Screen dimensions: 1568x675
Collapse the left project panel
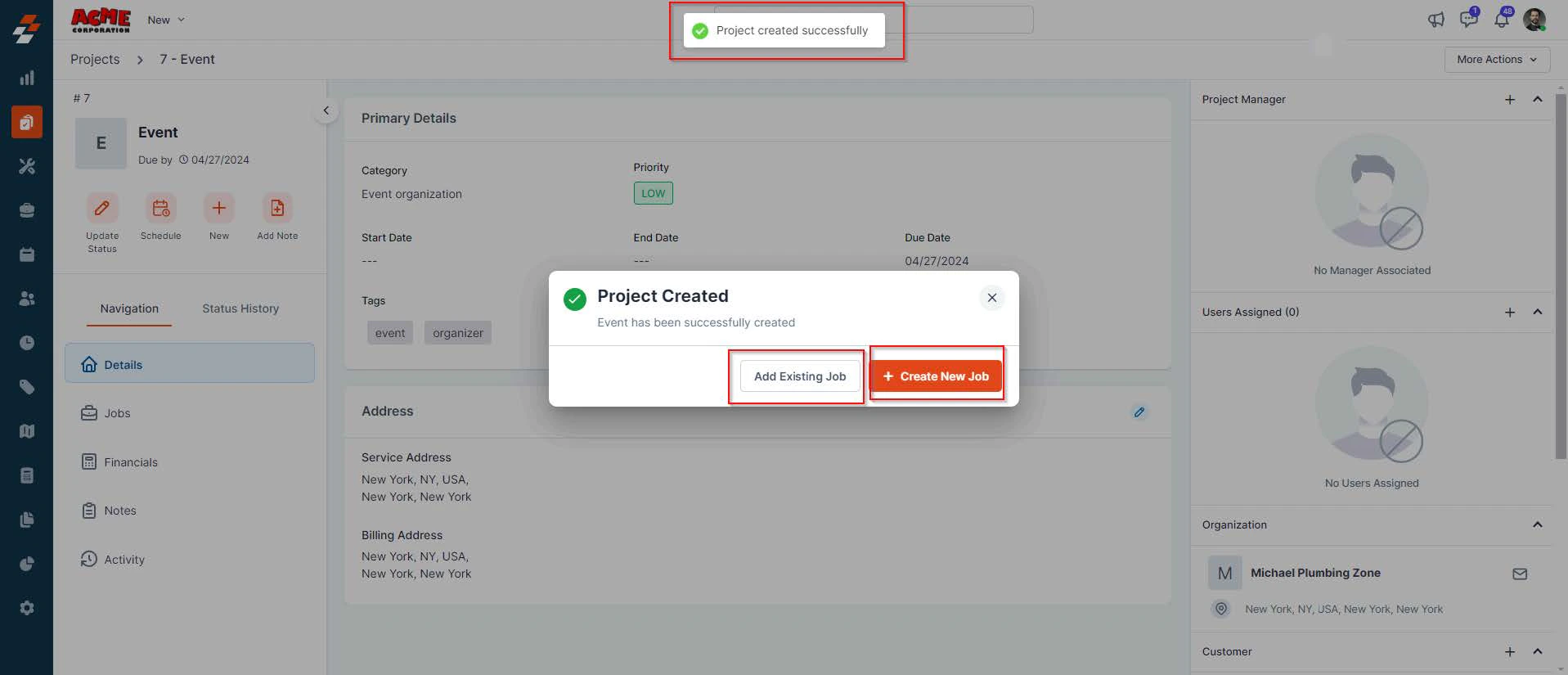click(x=326, y=110)
